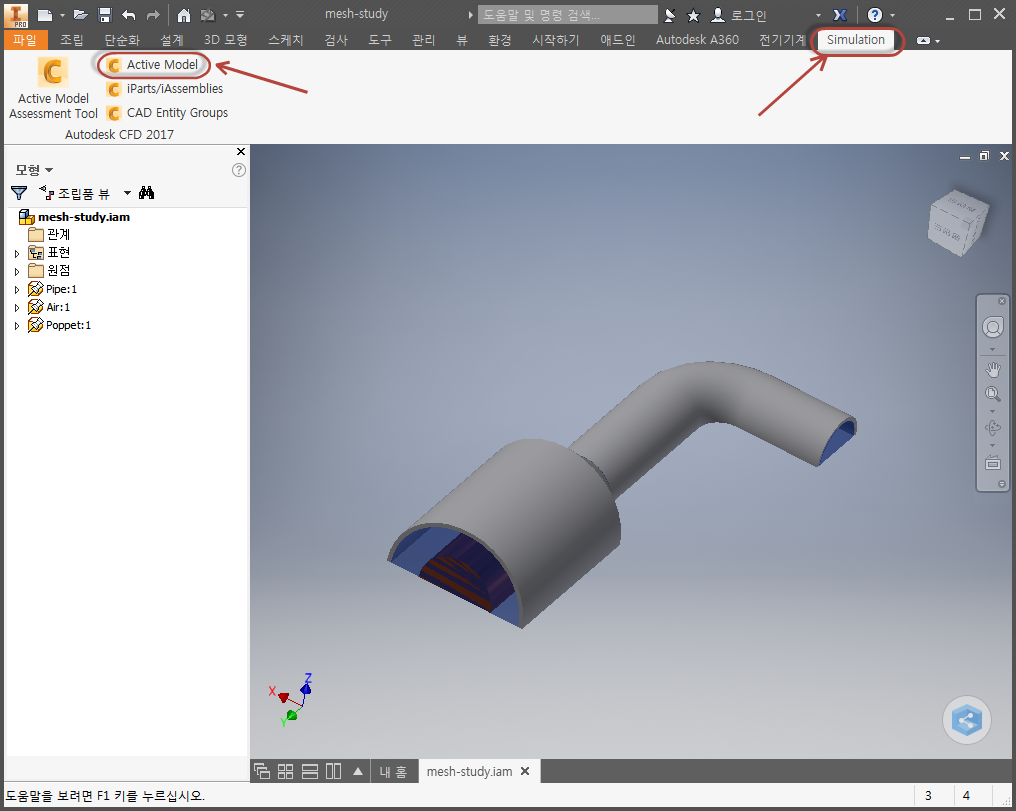Click the Undo arrow icon

(x=129, y=15)
